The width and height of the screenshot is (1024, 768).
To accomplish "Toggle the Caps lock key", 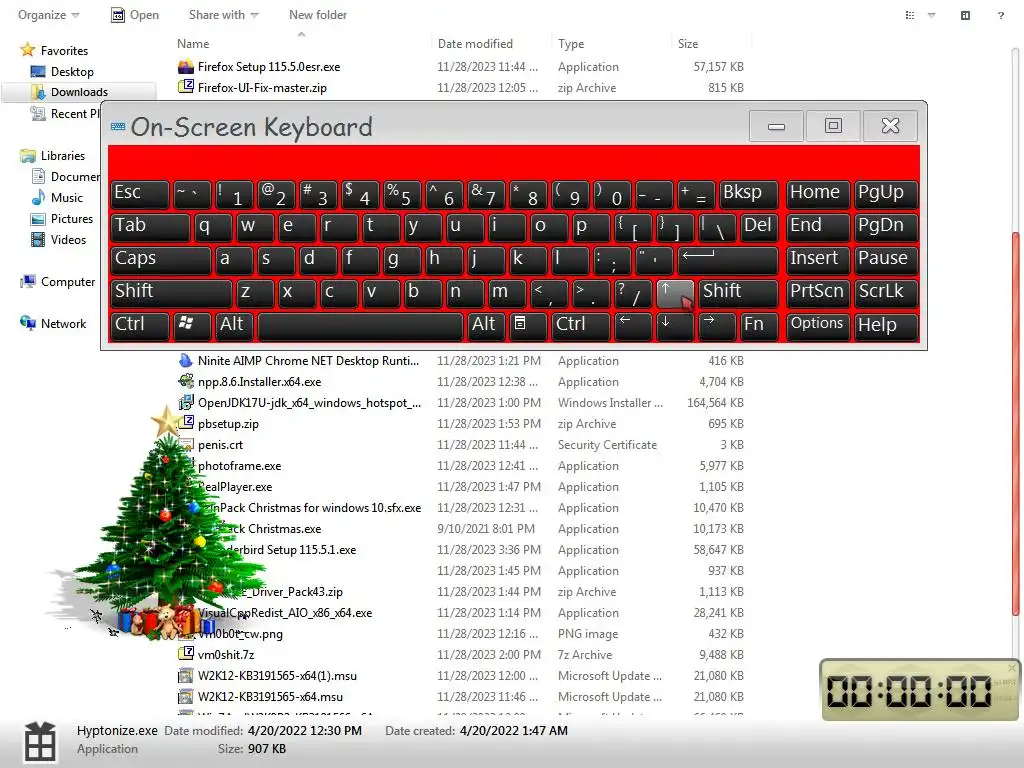I will [x=161, y=261].
